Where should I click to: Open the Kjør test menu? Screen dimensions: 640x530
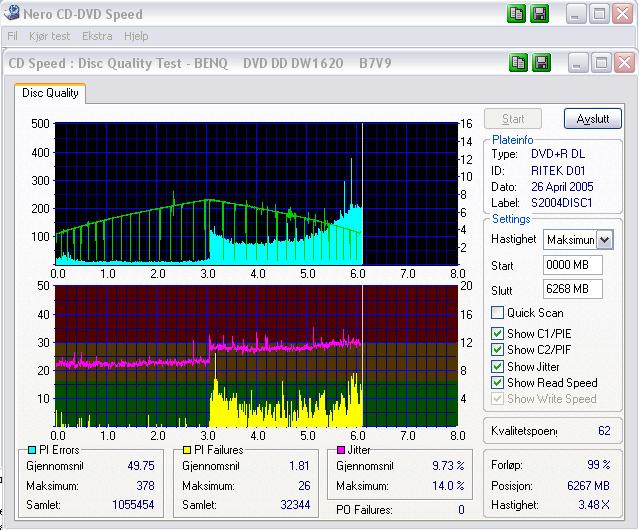point(49,36)
